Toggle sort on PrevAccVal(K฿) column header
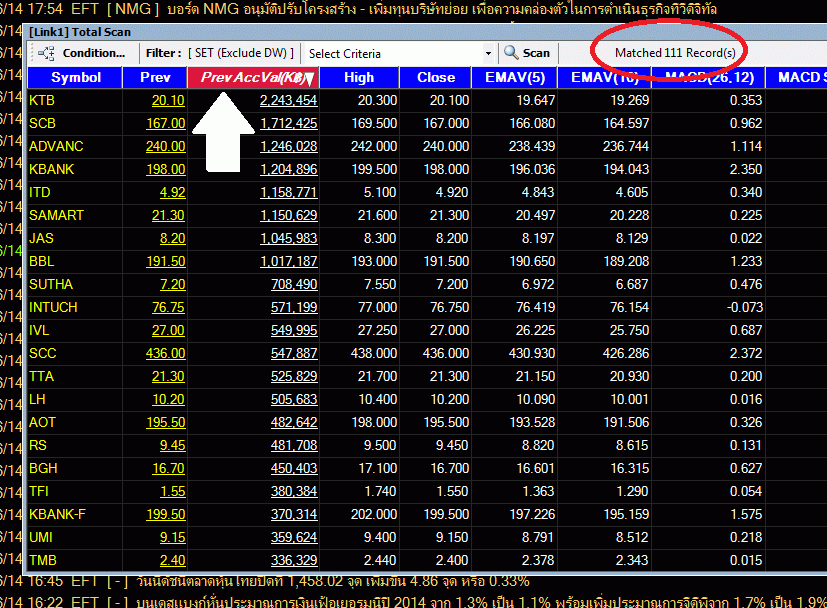The width and height of the screenshot is (827, 608). click(253, 78)
